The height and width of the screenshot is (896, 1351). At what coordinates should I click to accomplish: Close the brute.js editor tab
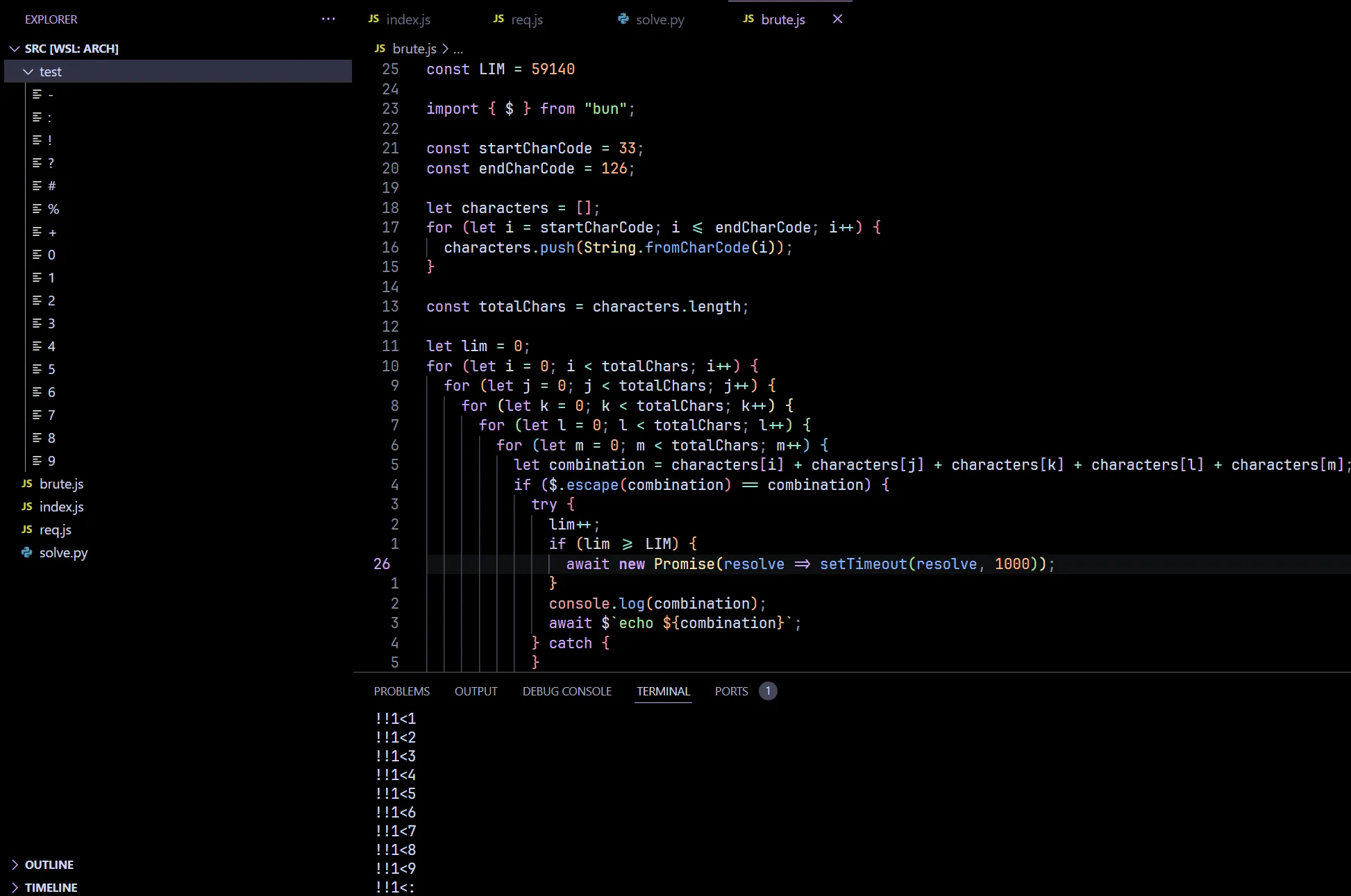pos(837,19)
